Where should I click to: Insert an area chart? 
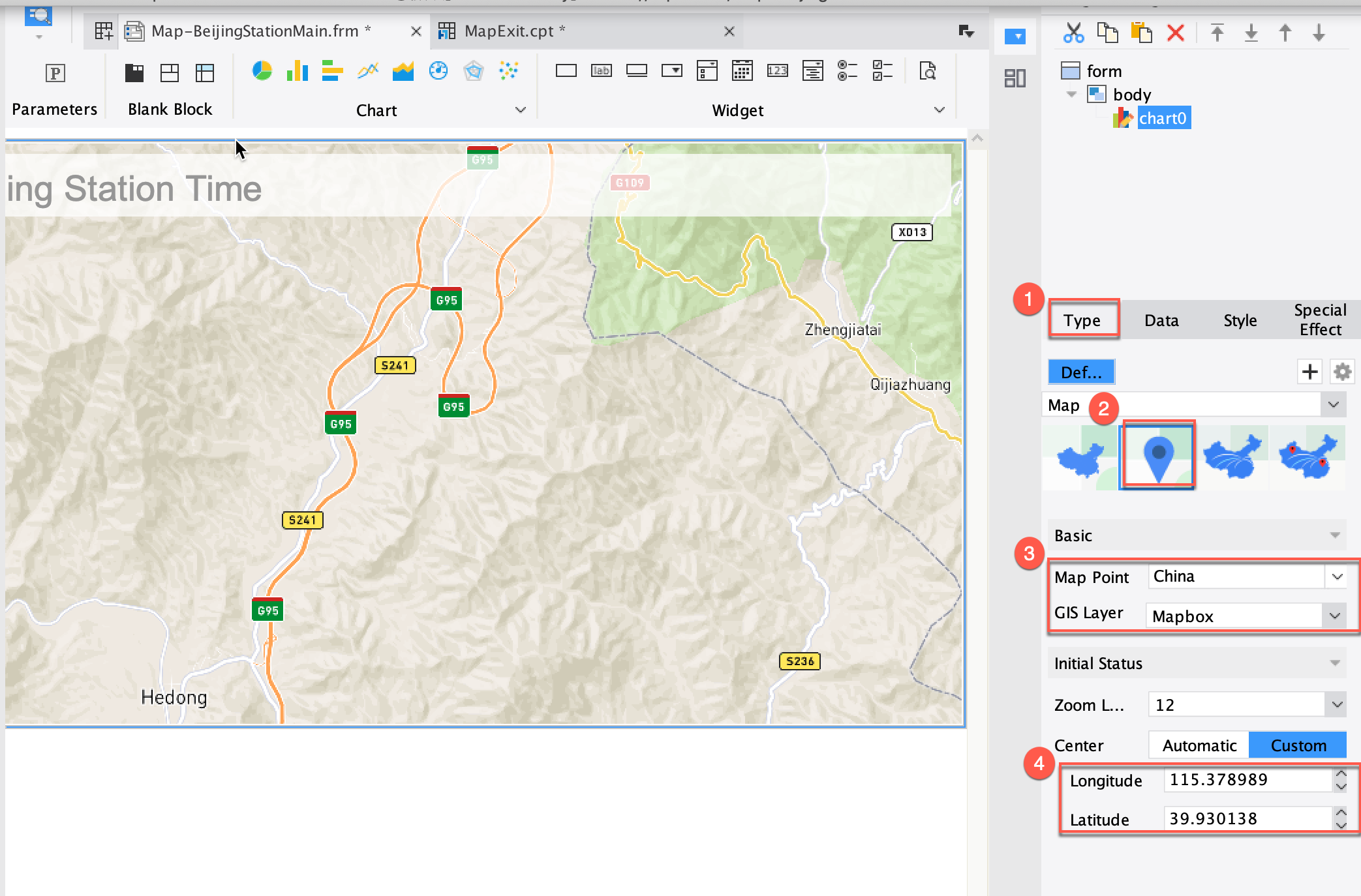tap(403, 70)
